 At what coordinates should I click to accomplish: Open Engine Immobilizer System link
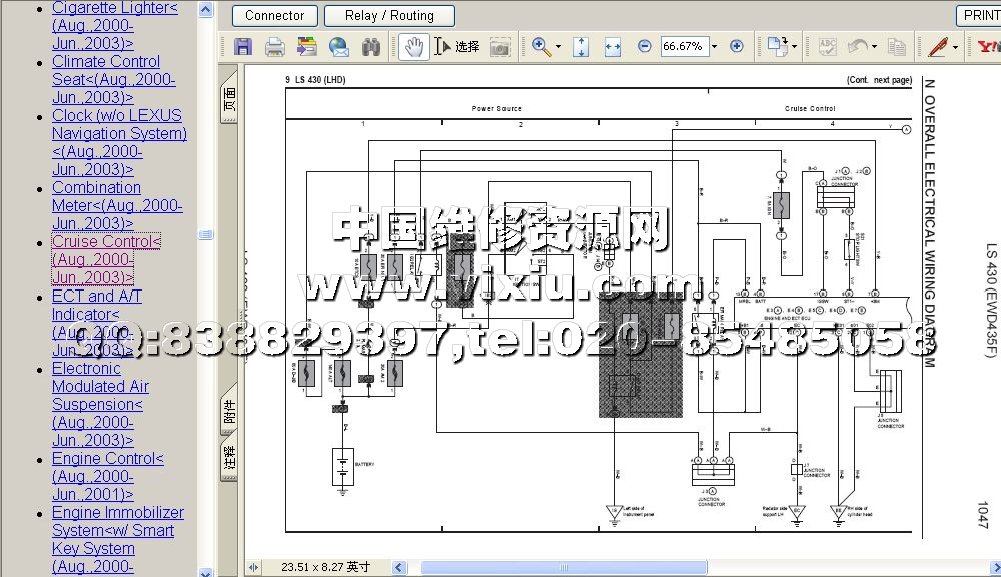coord(118,539)
